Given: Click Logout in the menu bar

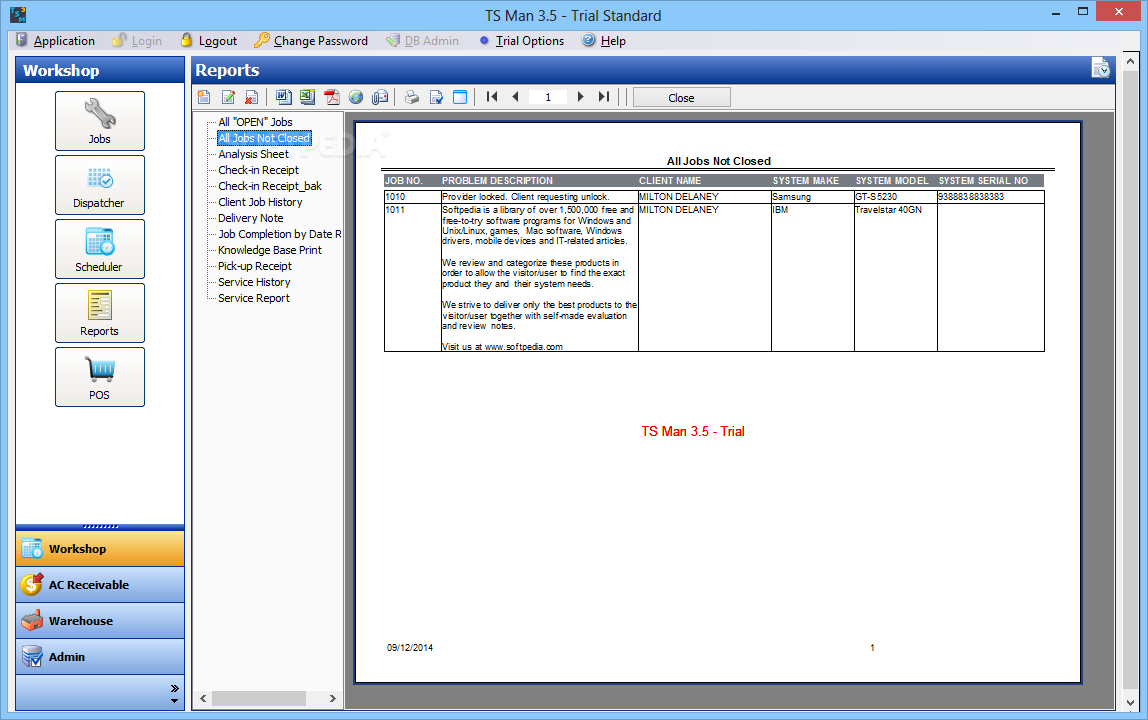Looking at the screenshot, I should (x=209, y=41).
